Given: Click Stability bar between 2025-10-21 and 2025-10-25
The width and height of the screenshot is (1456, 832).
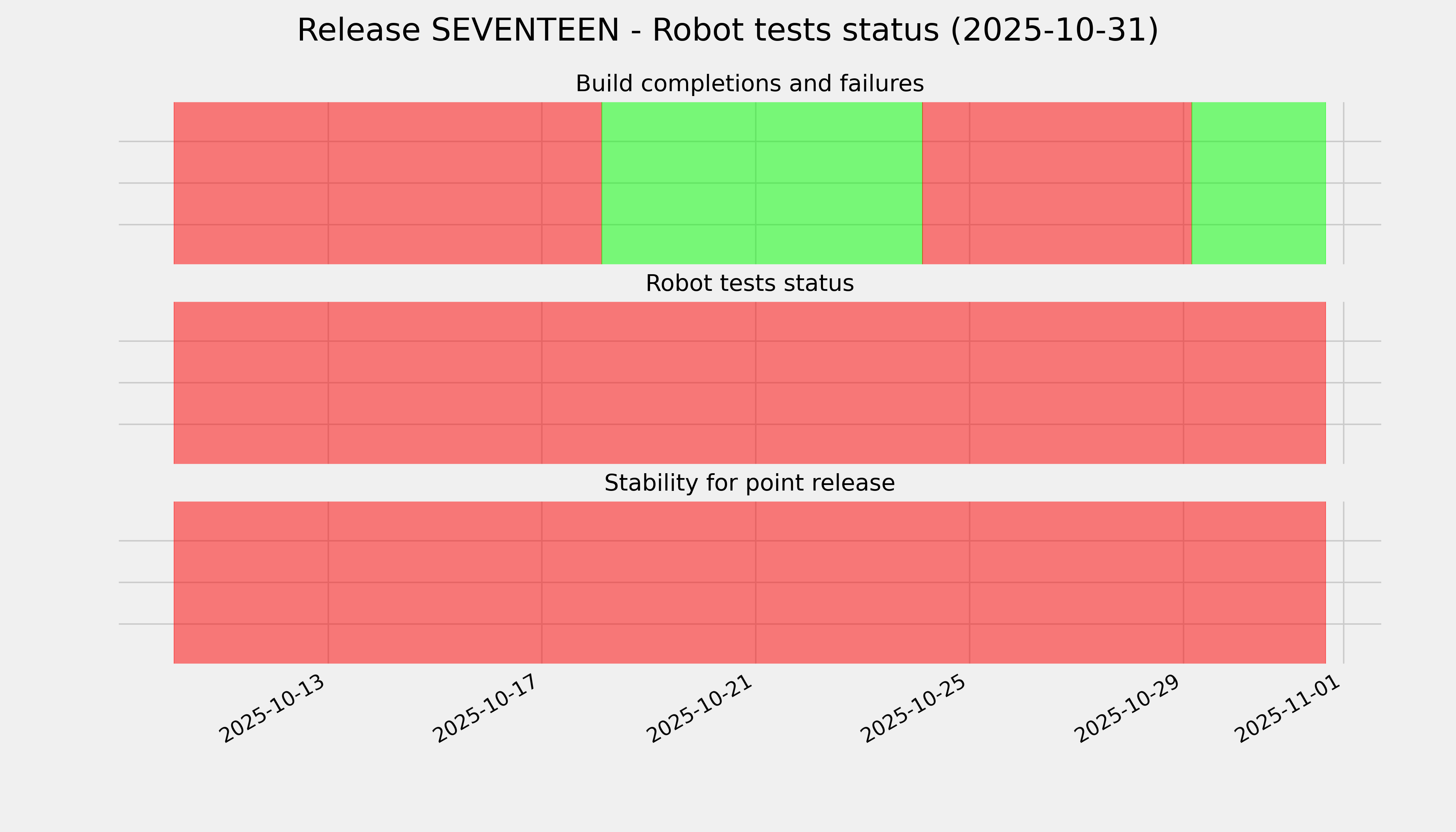Looking at the screenshot, I should (862, 582).
